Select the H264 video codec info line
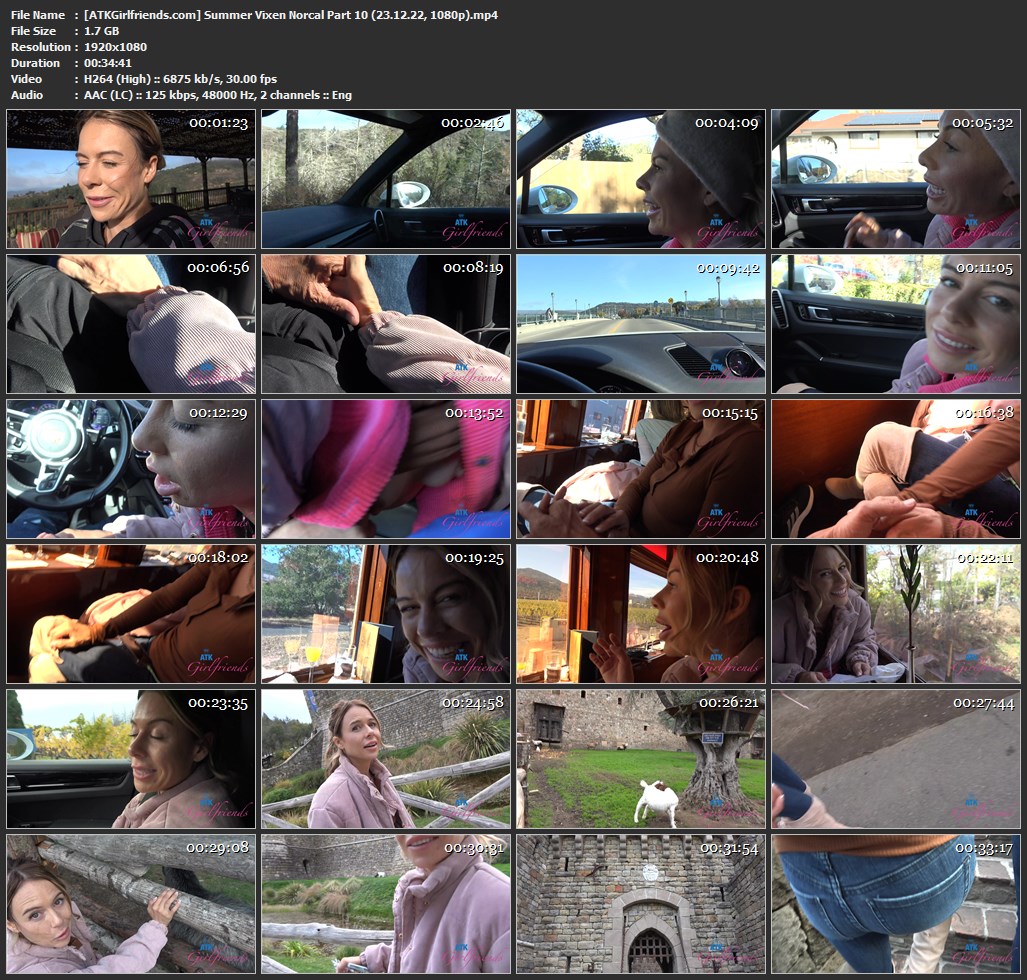Image resolution: width=1027 pixels, height=980 pixels. click(x=180, y=79)
